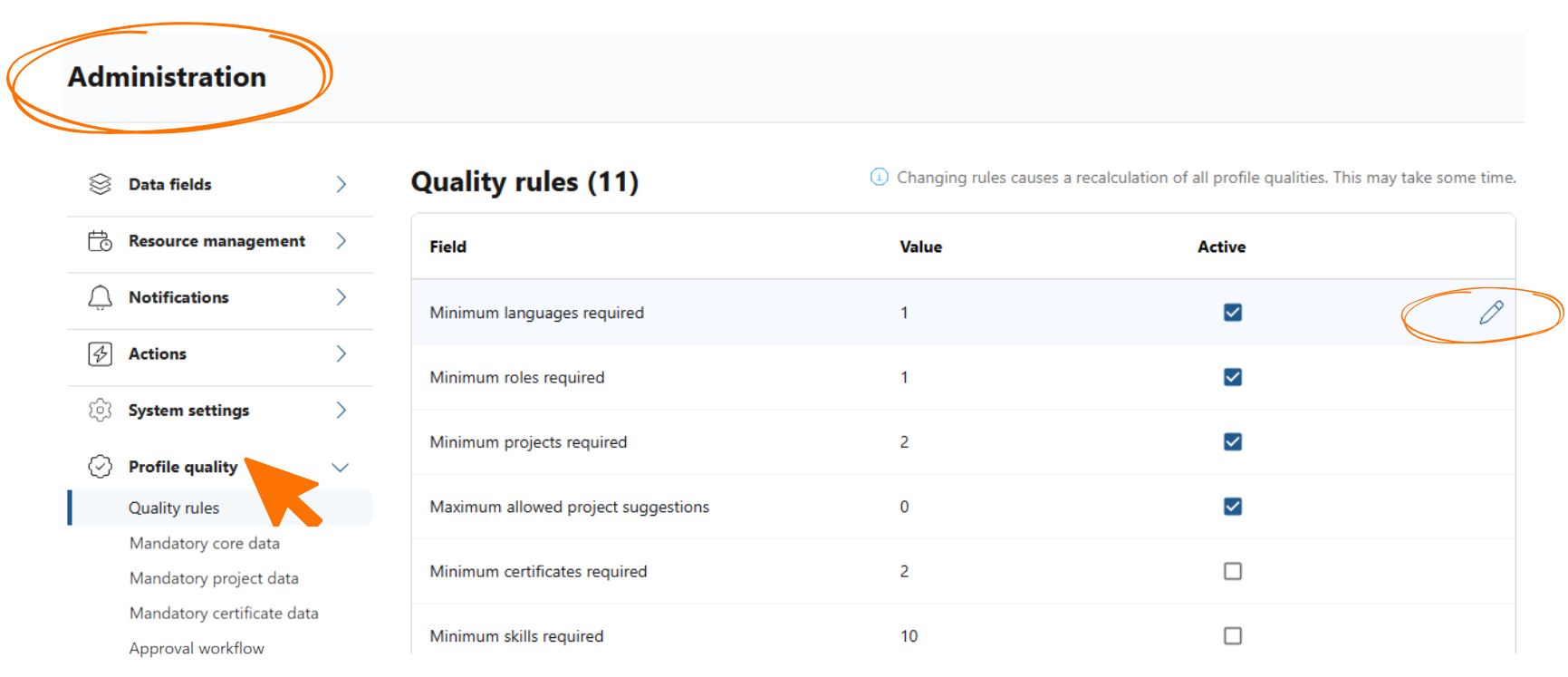Uncheck Active for Minimum languages required
This screenshot has width=1568, height=677.
coord(1232,313)
